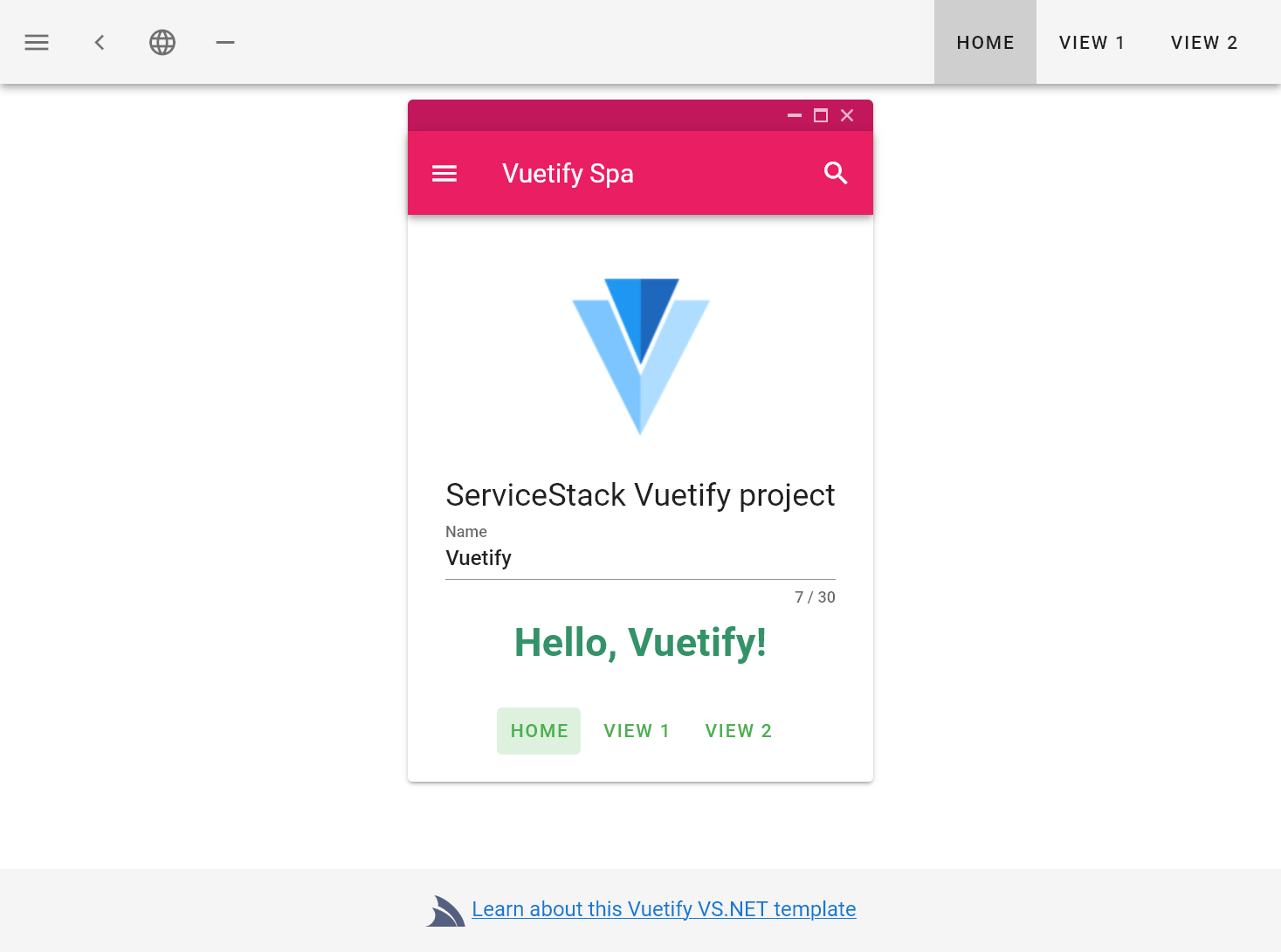Click the globe icon in top toolbar

click(162, 42)
